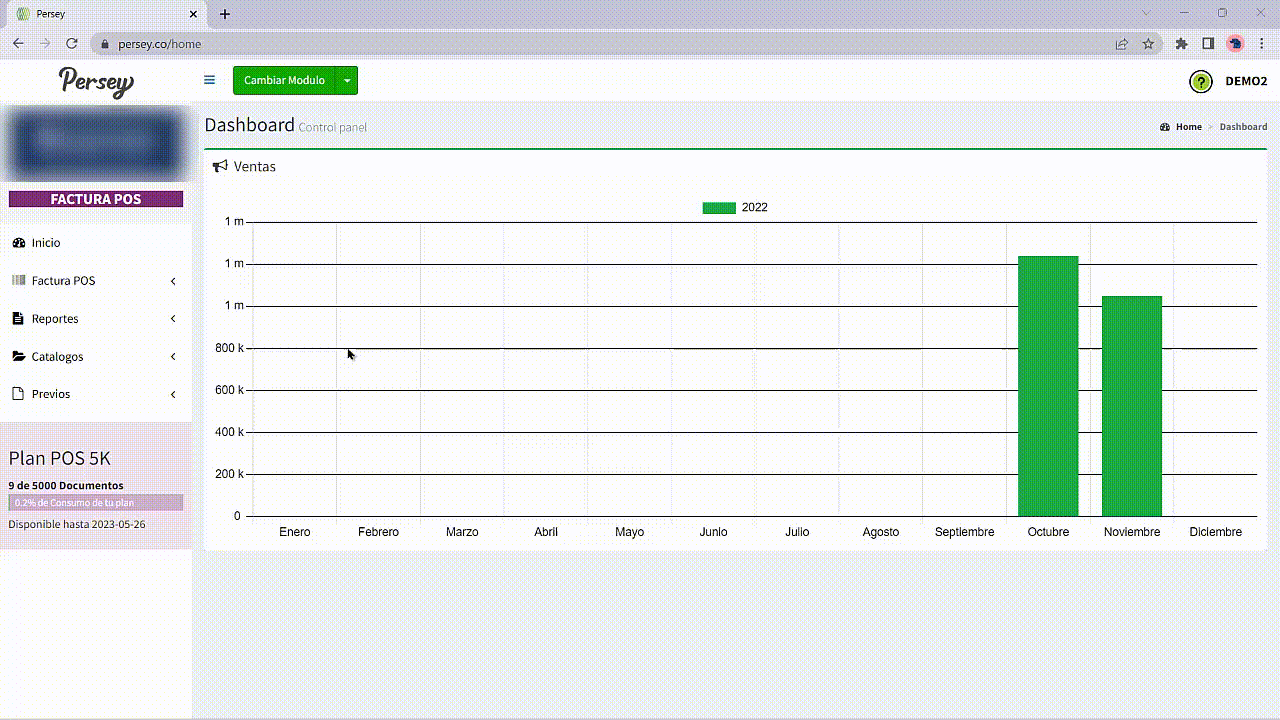Open the green help question mark icon
1280x720 pixels.
(x=1200, y=82)
